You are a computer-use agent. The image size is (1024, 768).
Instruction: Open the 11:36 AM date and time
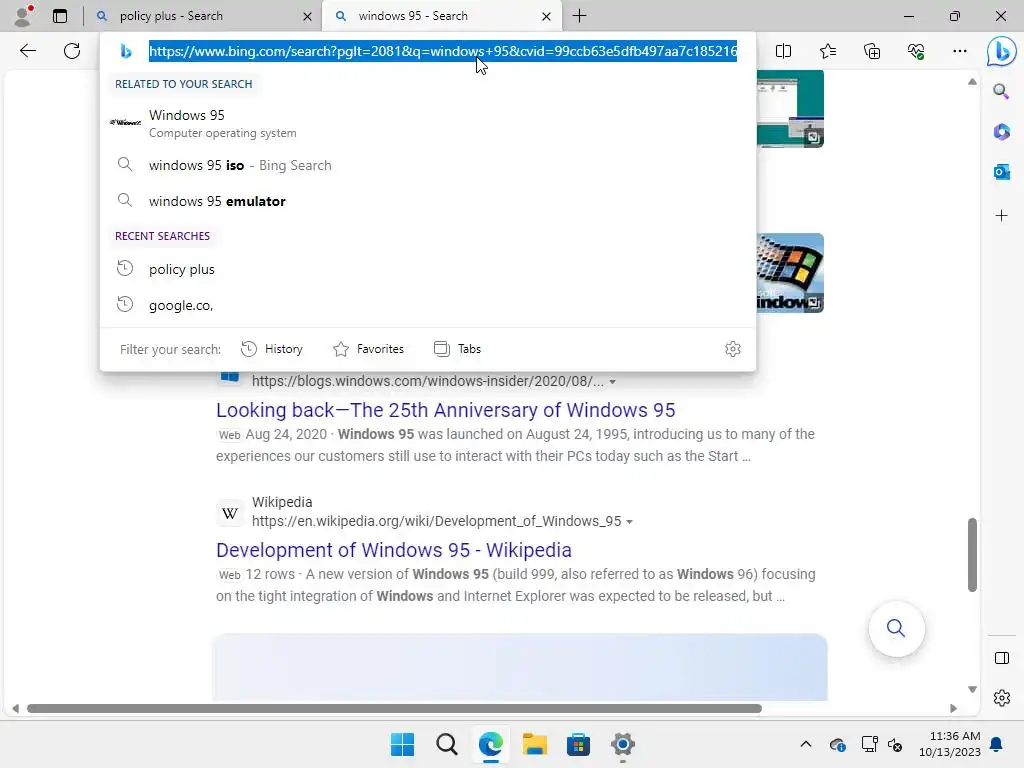click(950, 744)
